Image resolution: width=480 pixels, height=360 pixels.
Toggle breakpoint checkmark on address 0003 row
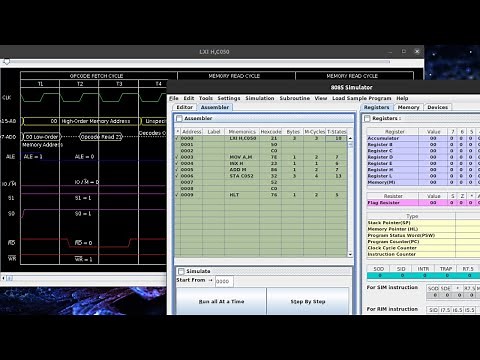177,157
